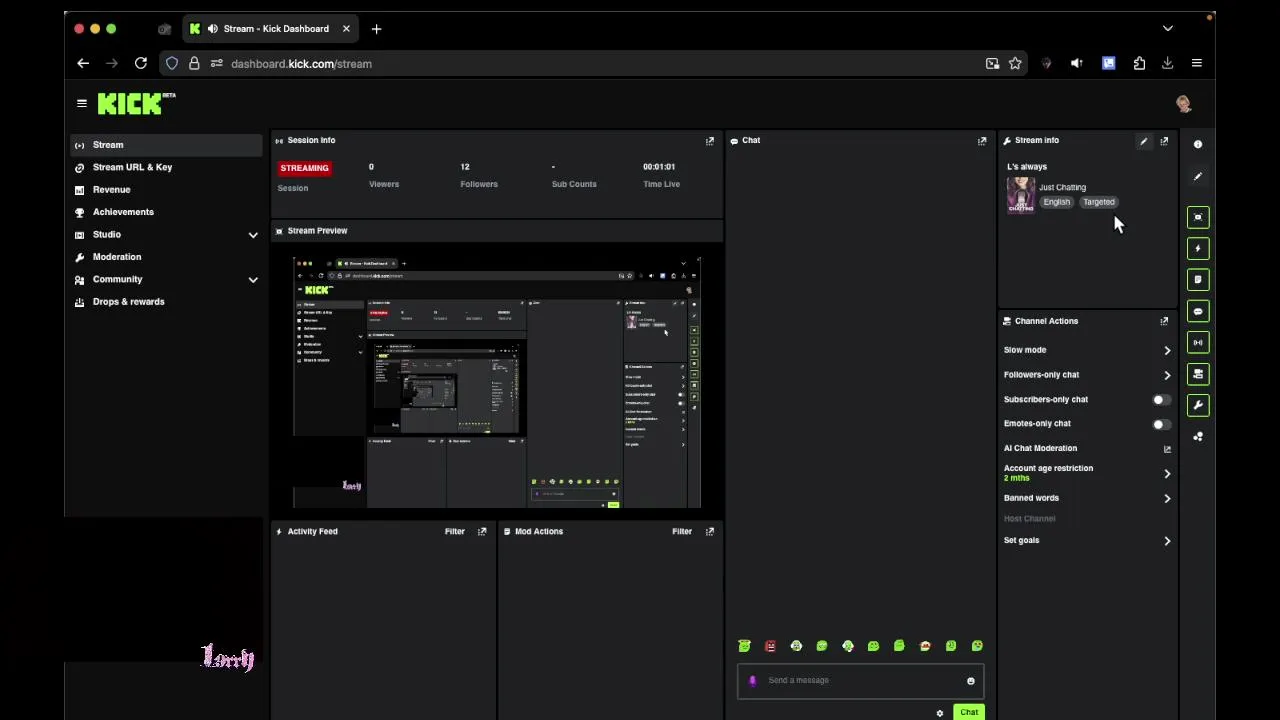Click the STREAMING status badge

[x=304, y=168]
